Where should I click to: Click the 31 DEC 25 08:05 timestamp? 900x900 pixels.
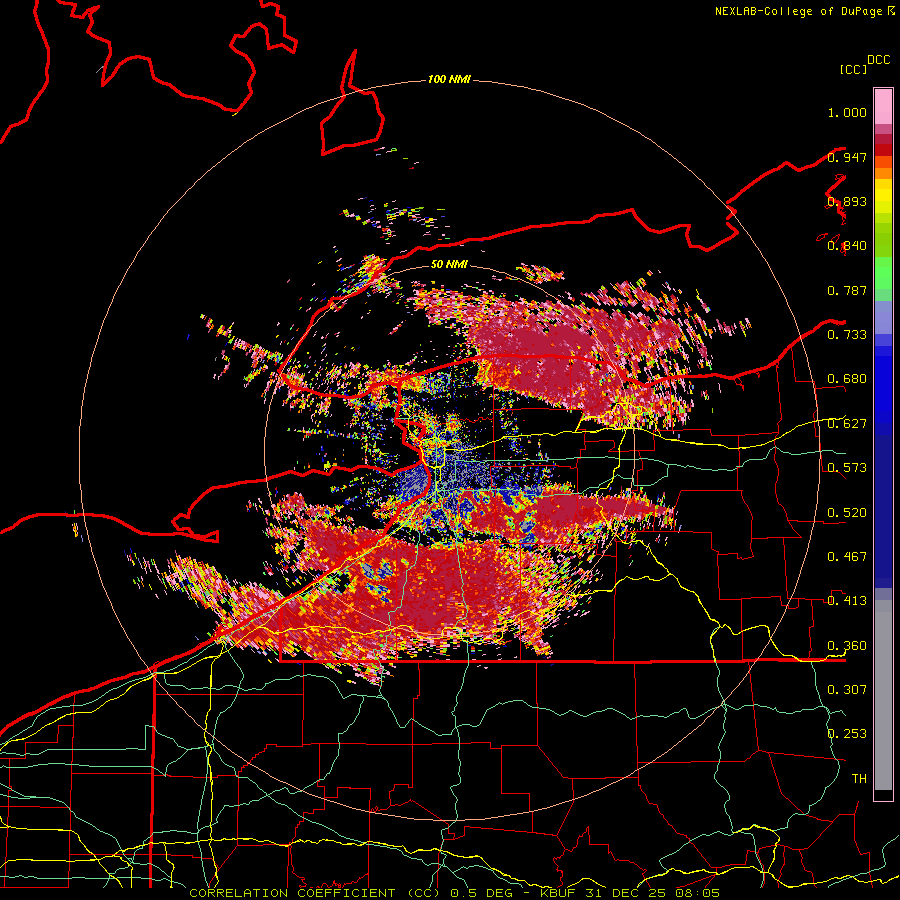[652, 893]
